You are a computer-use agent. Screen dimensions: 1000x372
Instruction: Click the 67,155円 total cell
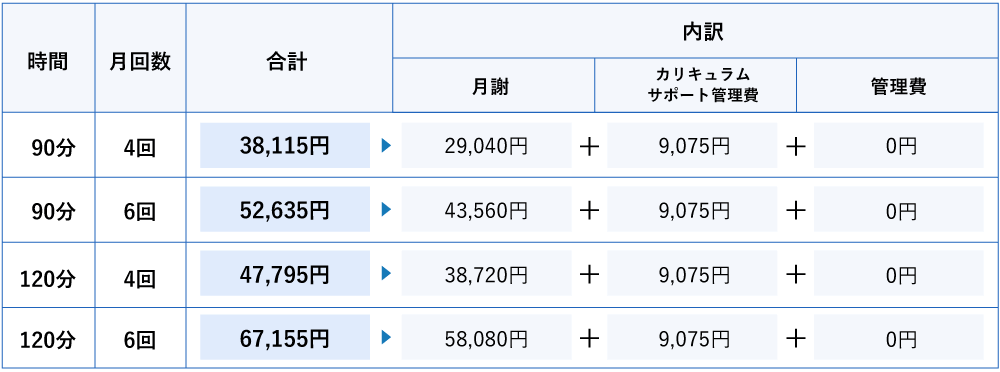[285, 337]
